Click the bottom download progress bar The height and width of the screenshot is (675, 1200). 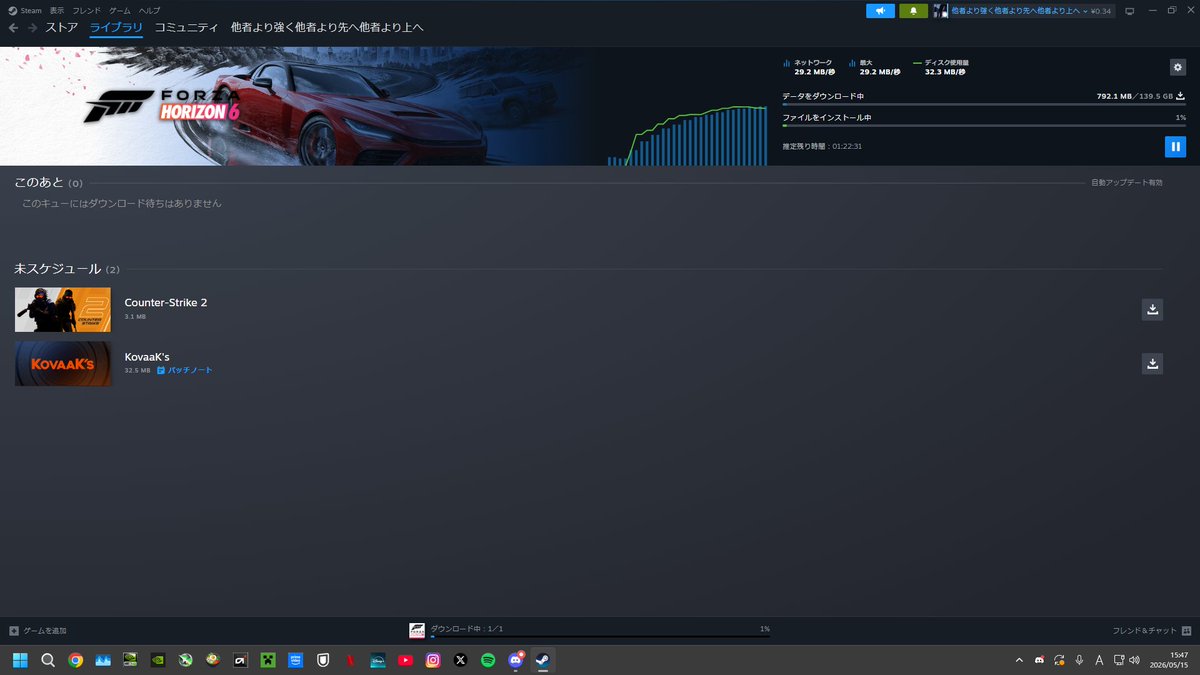600,637
